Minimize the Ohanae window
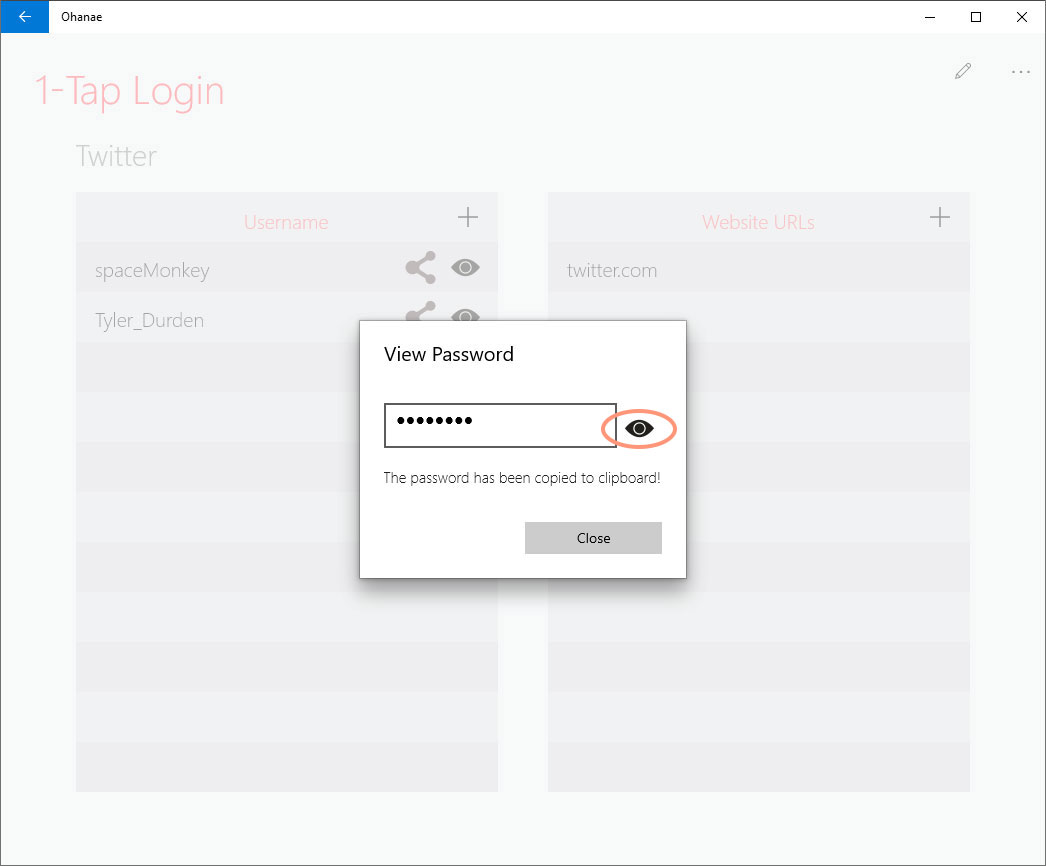The image size is (1046, 866). [x=930, y=17]
